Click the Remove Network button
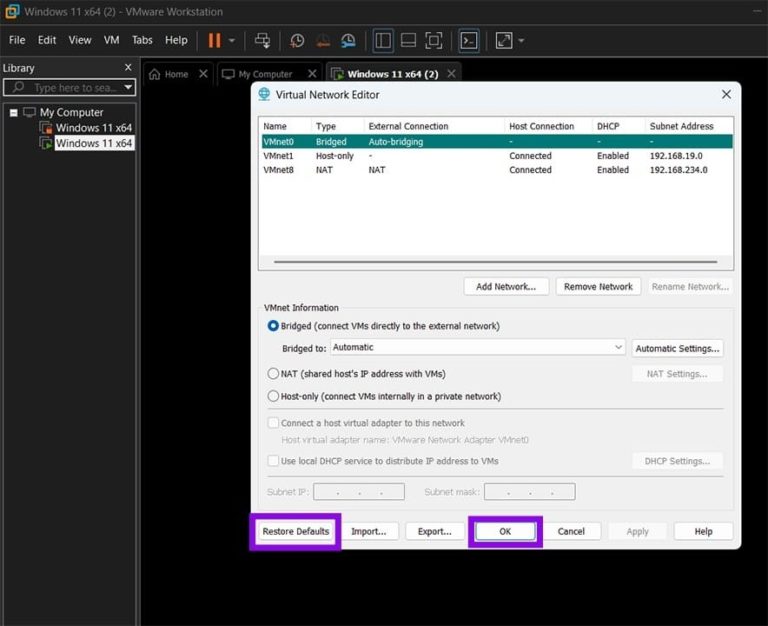This screenshot has height=626, width=768. coord(598,287)
